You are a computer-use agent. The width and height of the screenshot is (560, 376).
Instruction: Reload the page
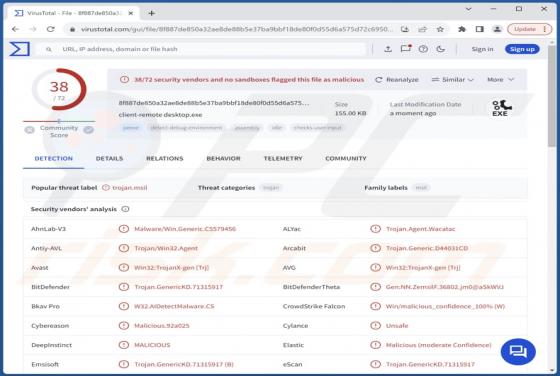tap(50, 29)
